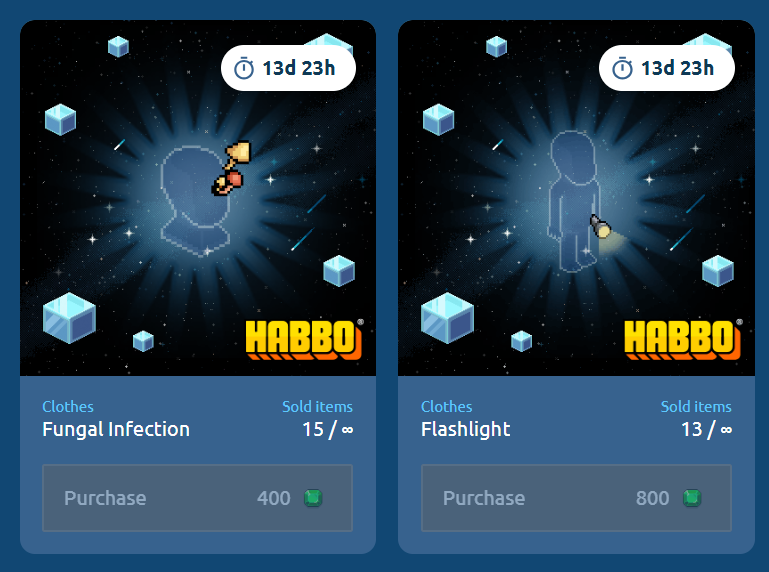Viewport: 769px width, 572px height.
Task: Open the Fungal Infection preview image
Action: click(x=198, y=198)
